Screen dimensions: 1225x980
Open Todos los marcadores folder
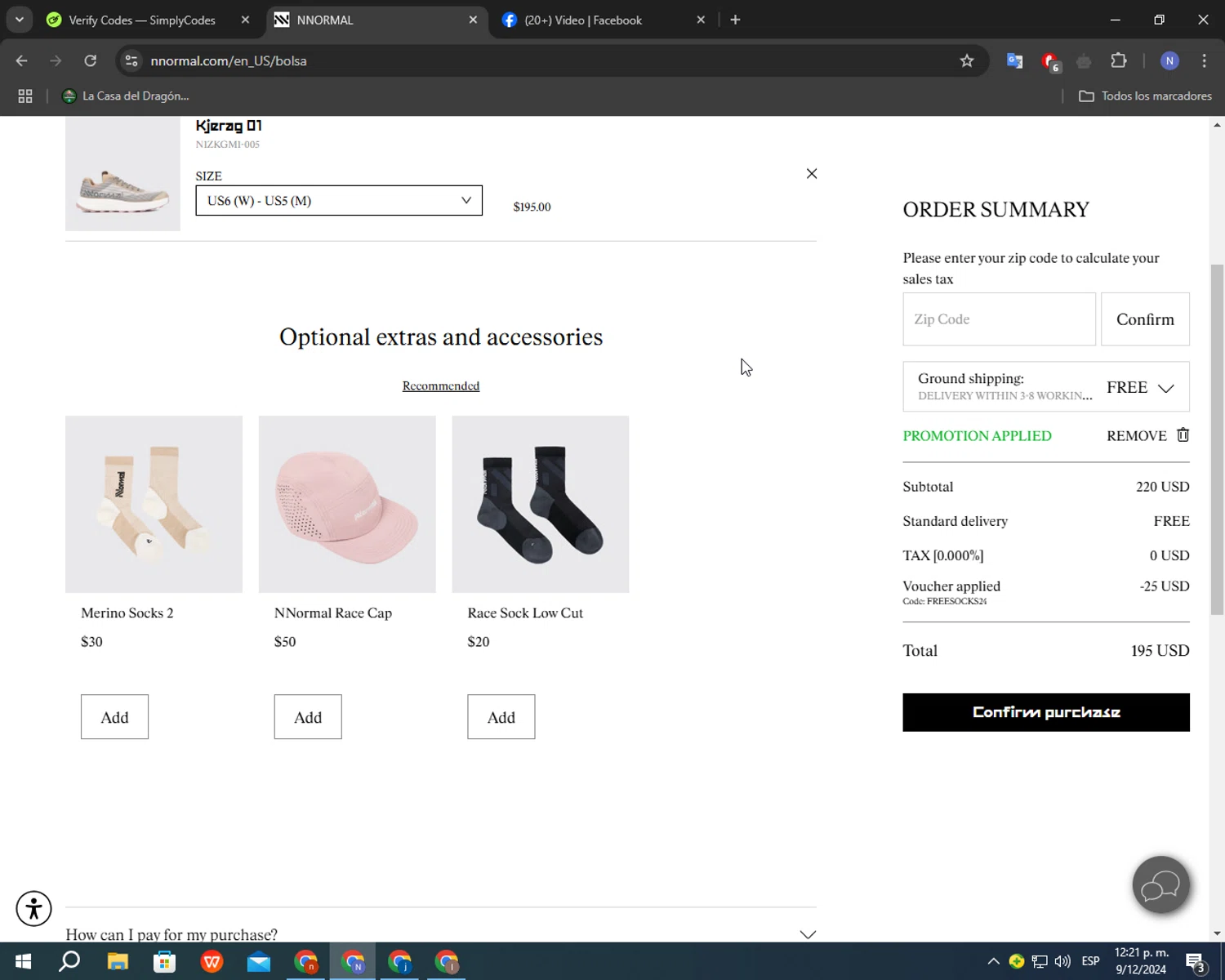tap(1145, 96)
